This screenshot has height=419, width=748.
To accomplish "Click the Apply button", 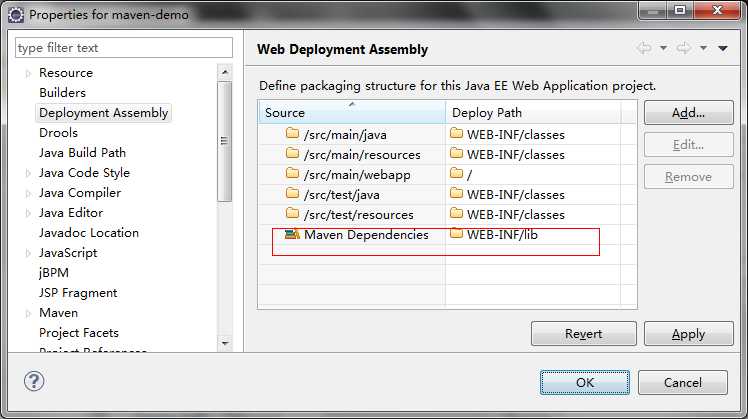I will point(688,334).
